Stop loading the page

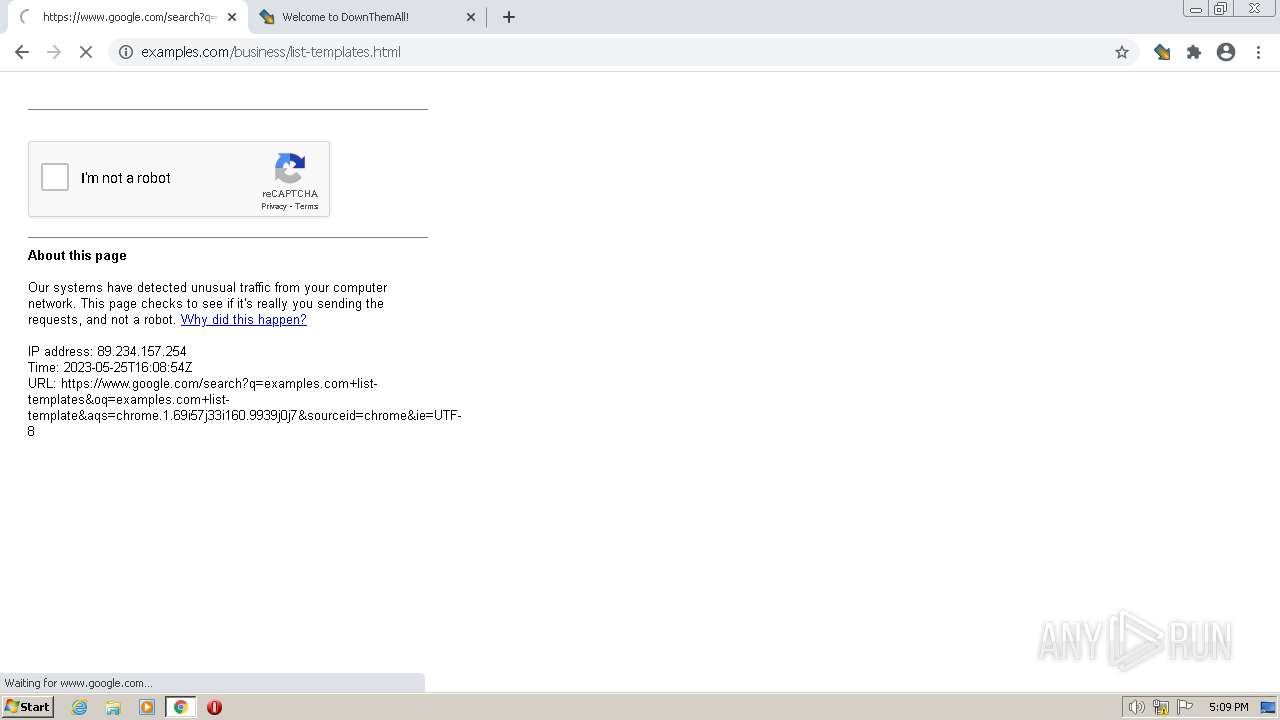coord(86,52)
